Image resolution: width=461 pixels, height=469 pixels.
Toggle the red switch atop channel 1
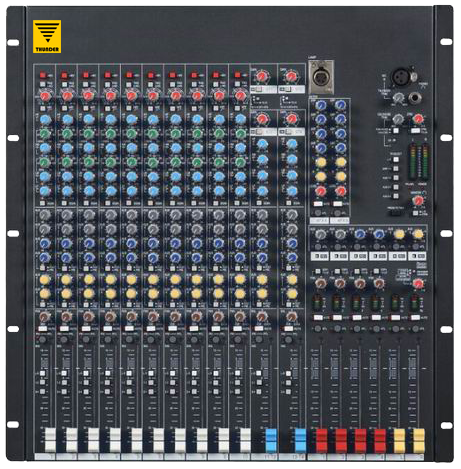tap(43, 75)
